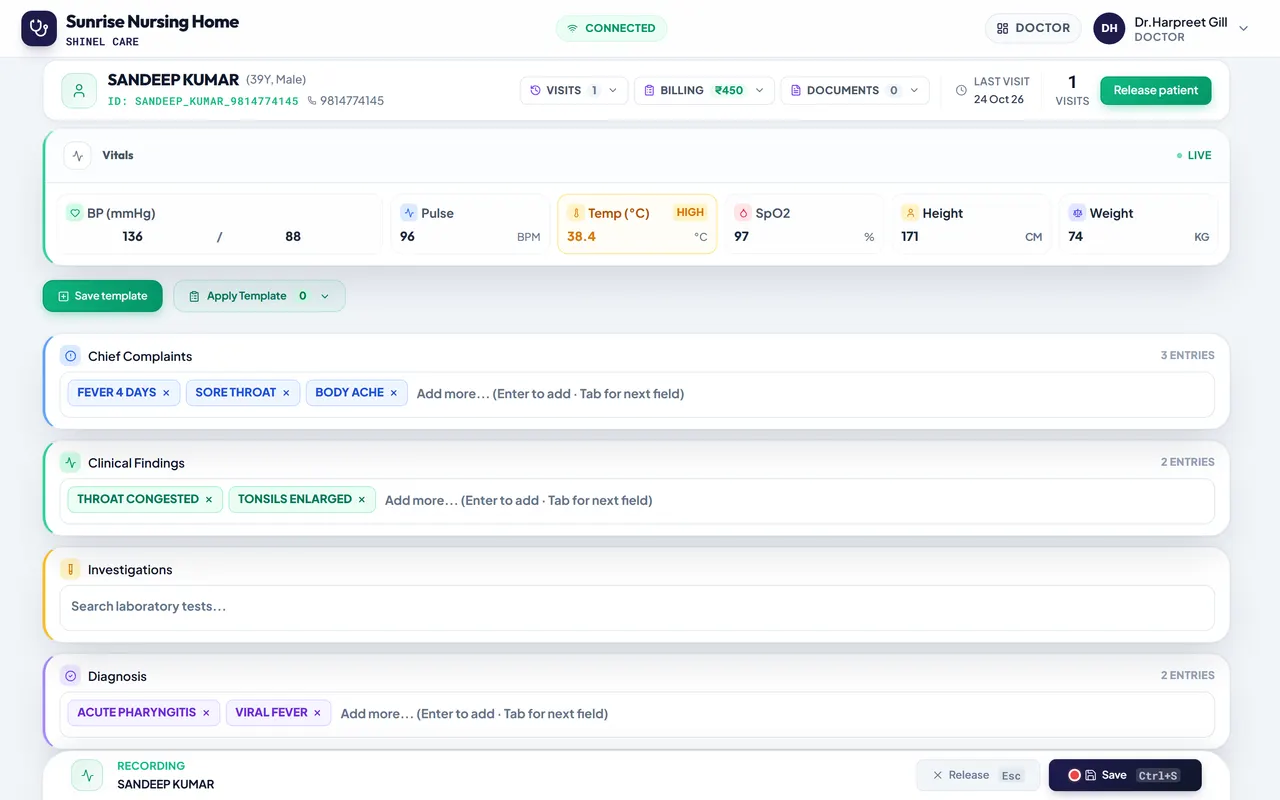Remove the FEVER 4 DAYS complaint tag
The image size is (1280, 800).
pos(166,393)
